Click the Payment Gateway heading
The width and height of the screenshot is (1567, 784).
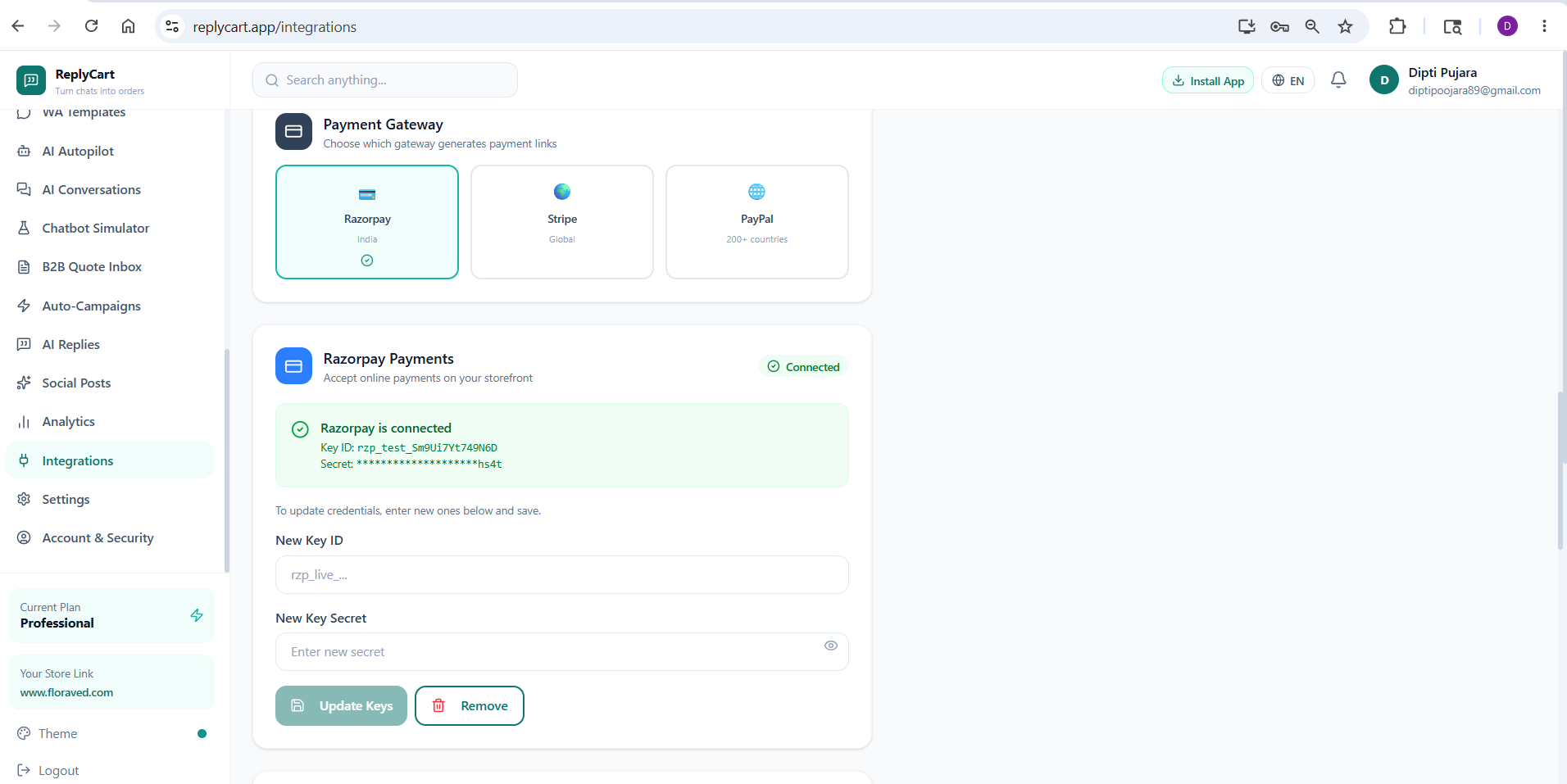pos(384,125)
